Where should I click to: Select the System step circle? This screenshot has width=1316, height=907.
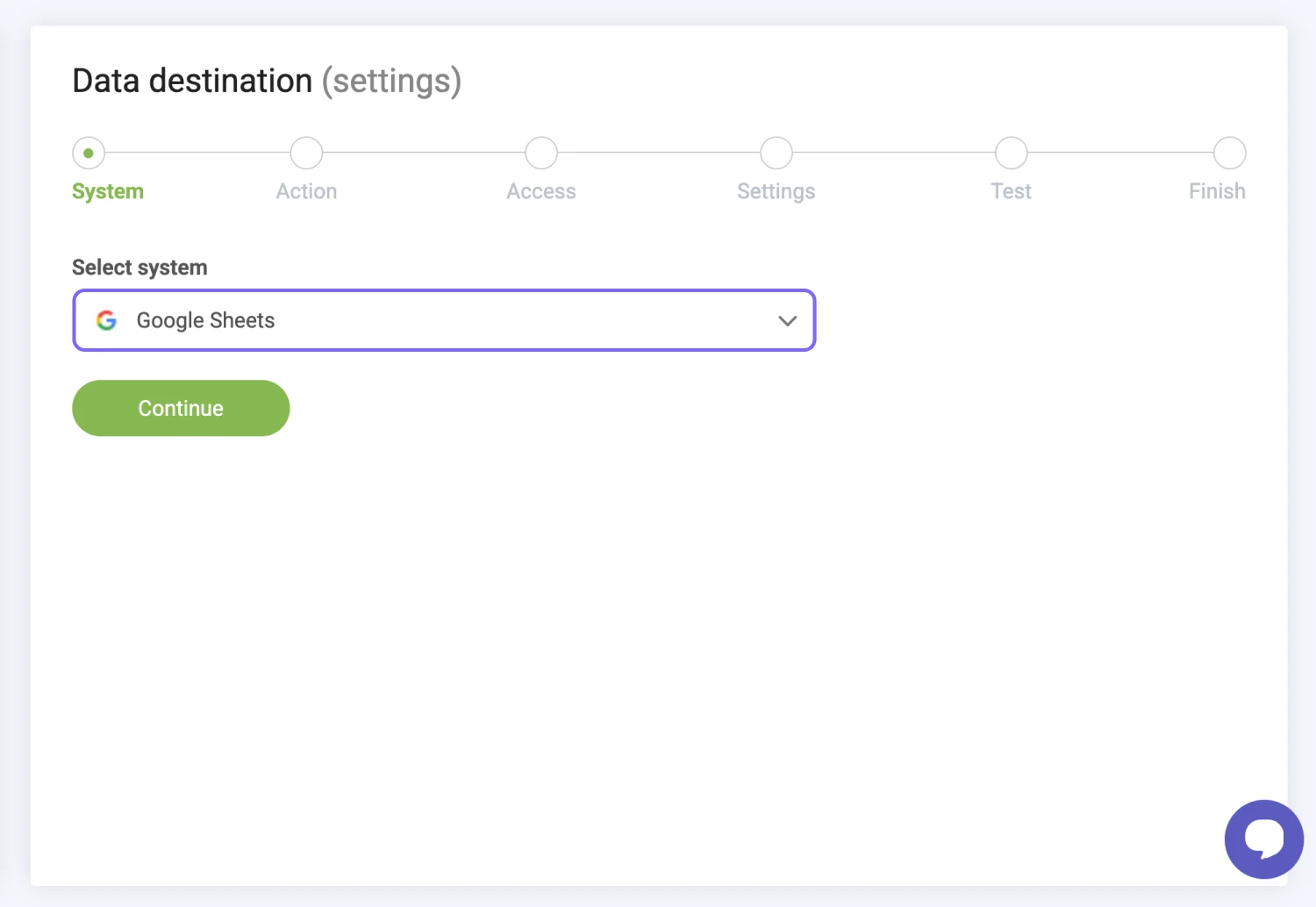89,153
